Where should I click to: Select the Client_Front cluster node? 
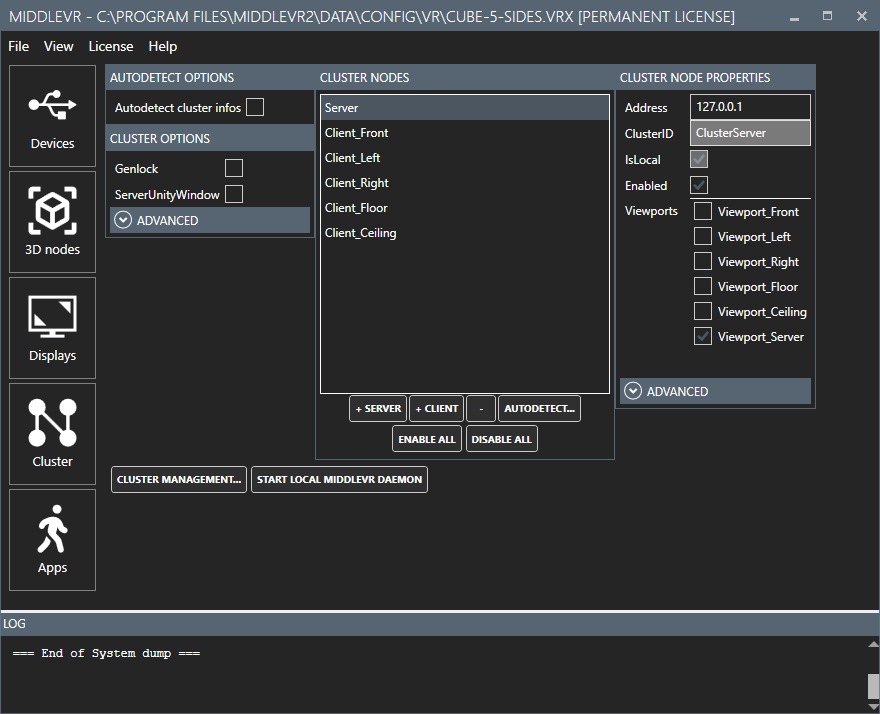pos(465,133)
